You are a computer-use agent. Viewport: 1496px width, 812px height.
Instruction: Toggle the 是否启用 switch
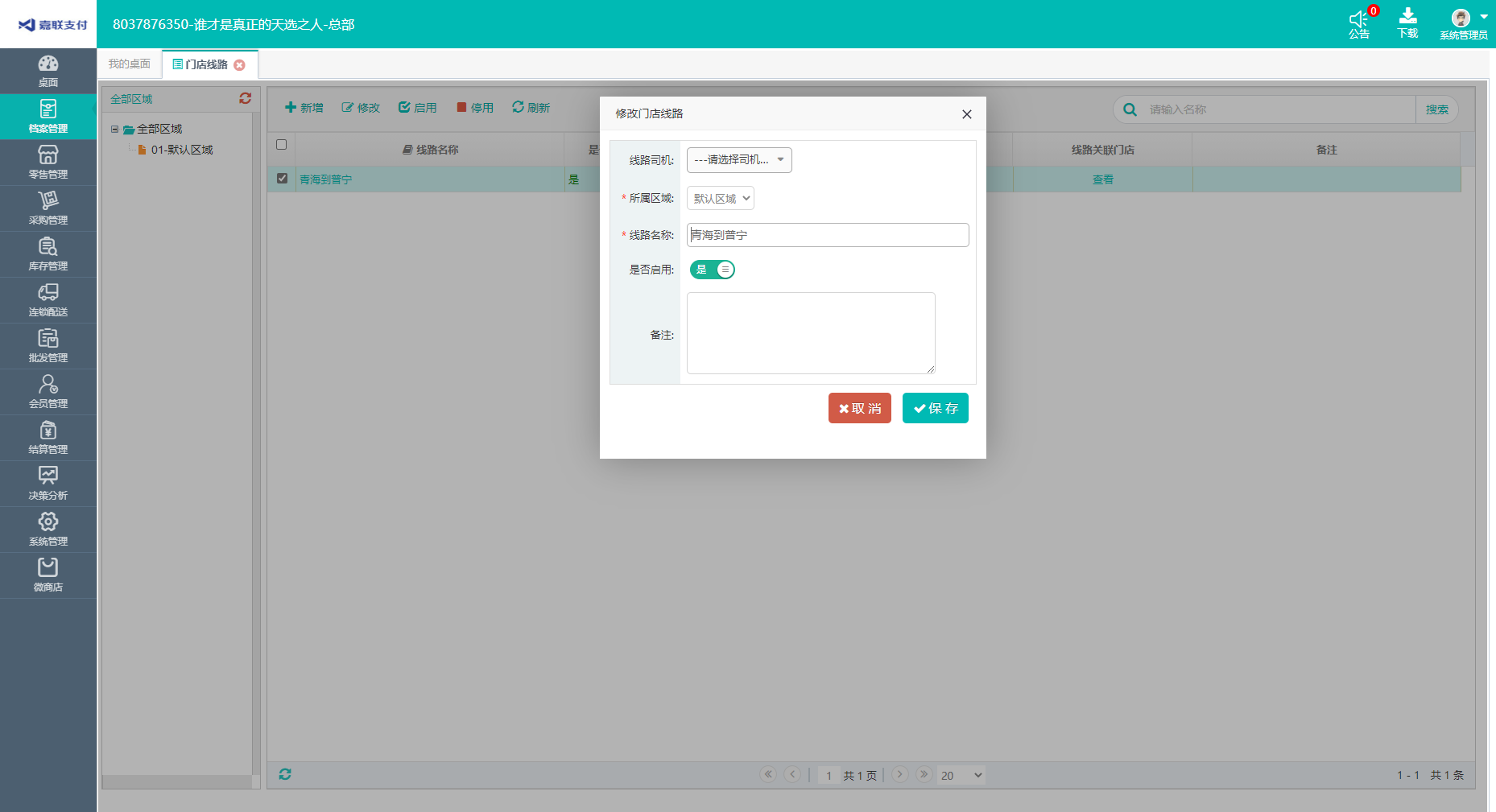pyautogui.click(x=713, y=270)
